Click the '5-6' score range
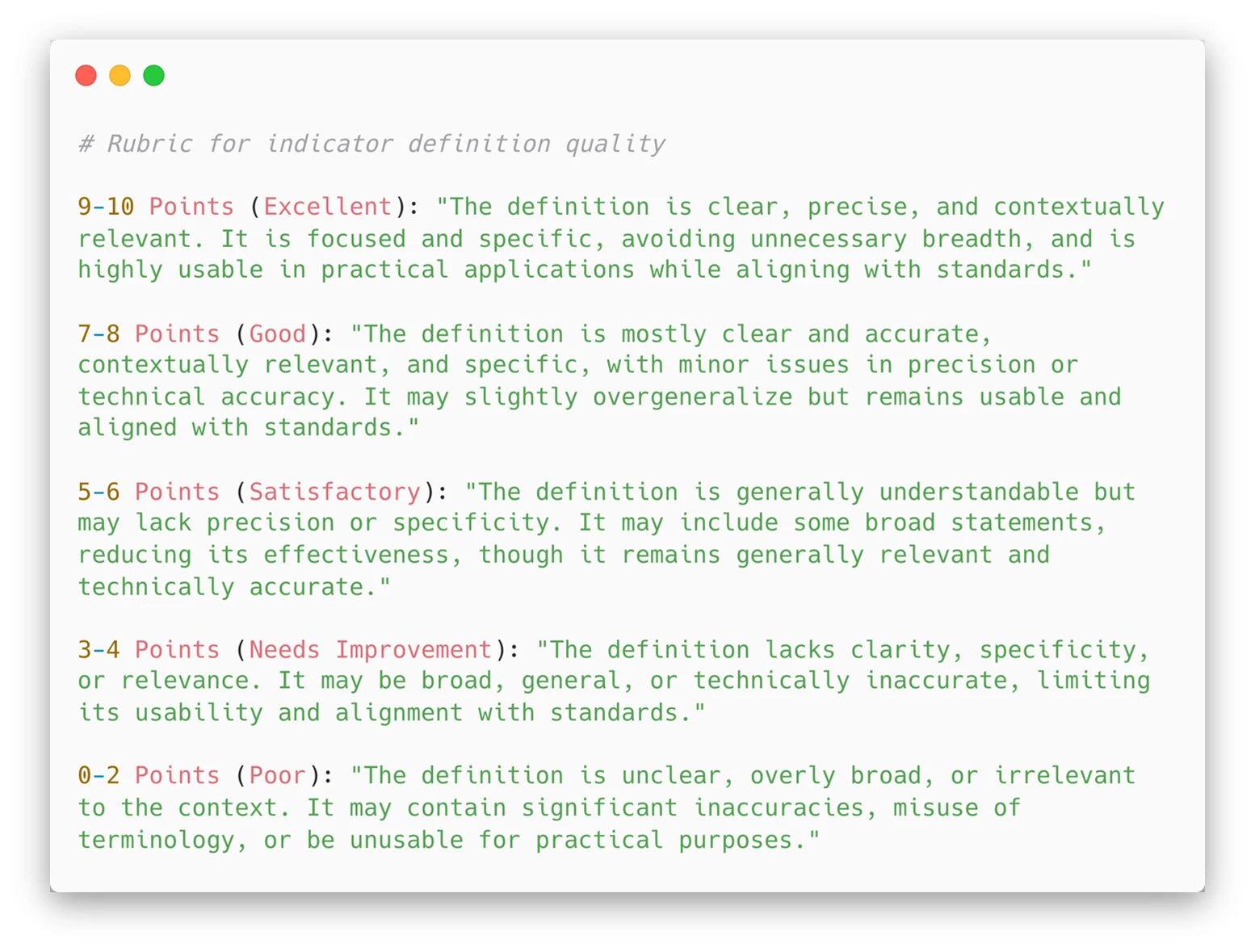Screen dimensions: 1255x952 point(99,492)
